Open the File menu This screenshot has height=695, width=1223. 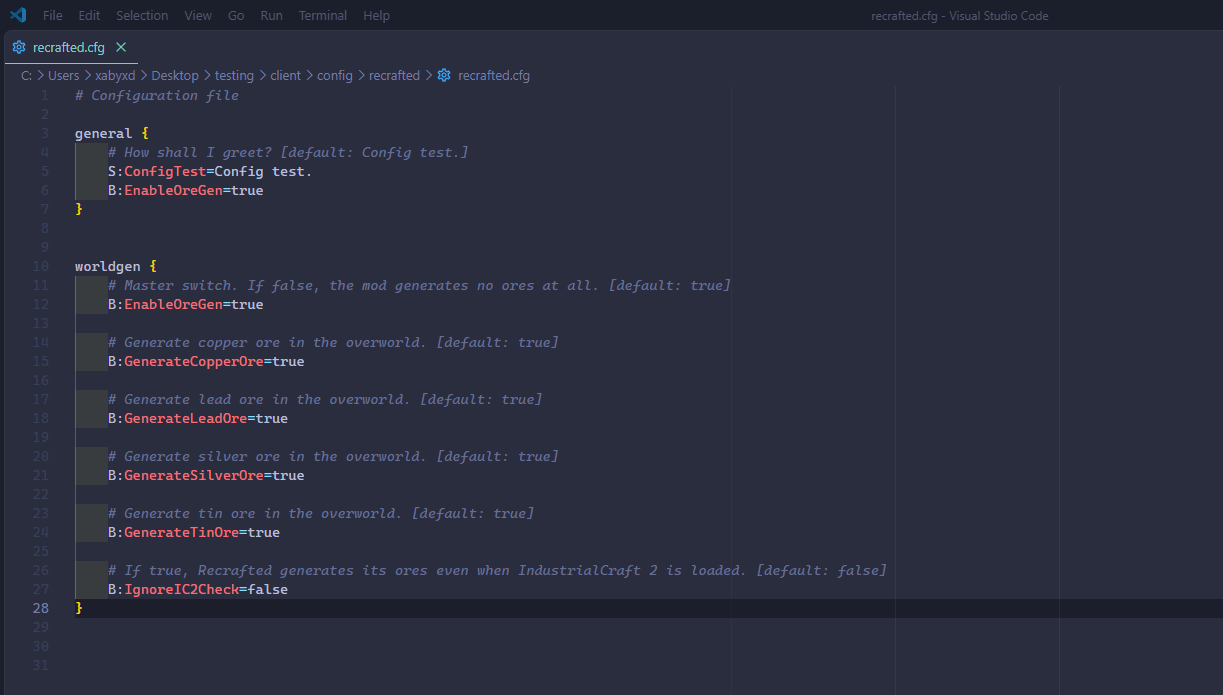pos(53,15)
